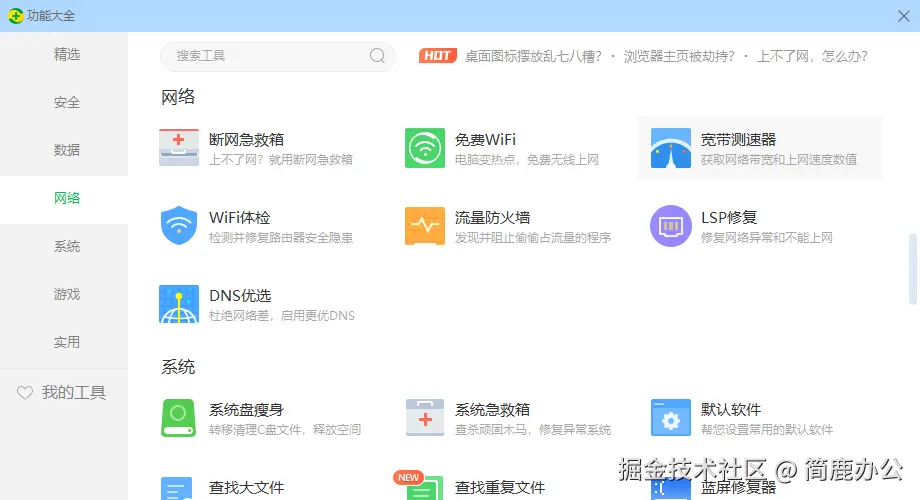The image size is (920, 500).
Task: Click the 默认软件 title text
Action: coord(730,410)
